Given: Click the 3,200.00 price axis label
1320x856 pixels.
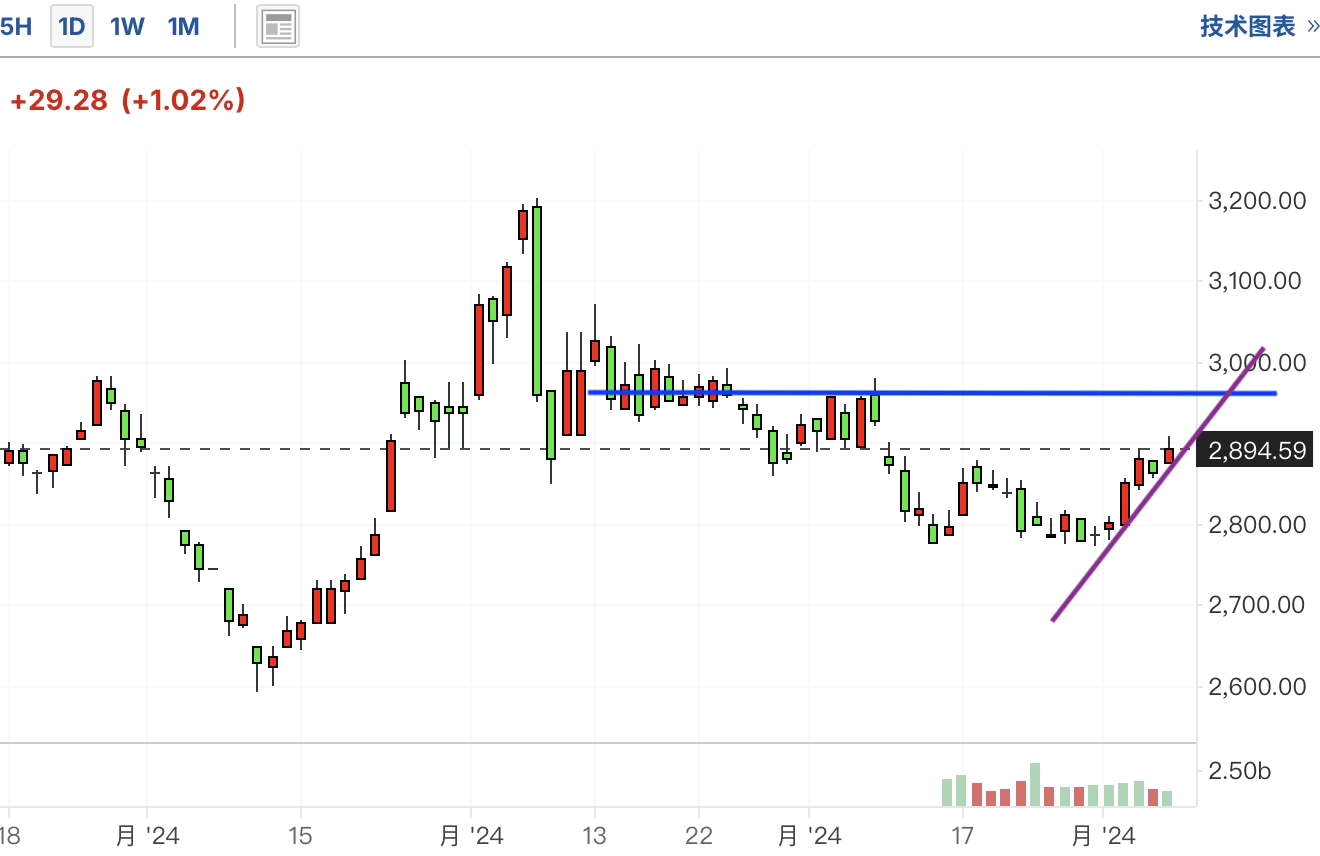Looking at the screenshot, I should (x=1256, y=201).
